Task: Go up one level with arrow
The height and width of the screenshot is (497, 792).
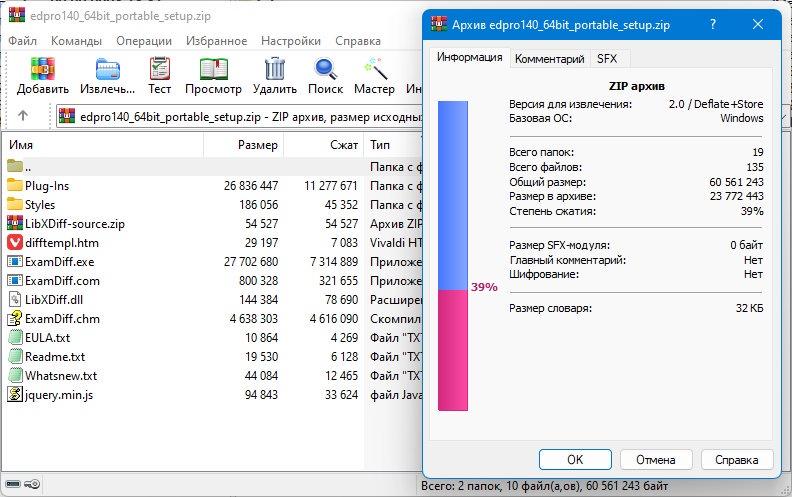Action: pyautogui.click(x=23, y=116)
